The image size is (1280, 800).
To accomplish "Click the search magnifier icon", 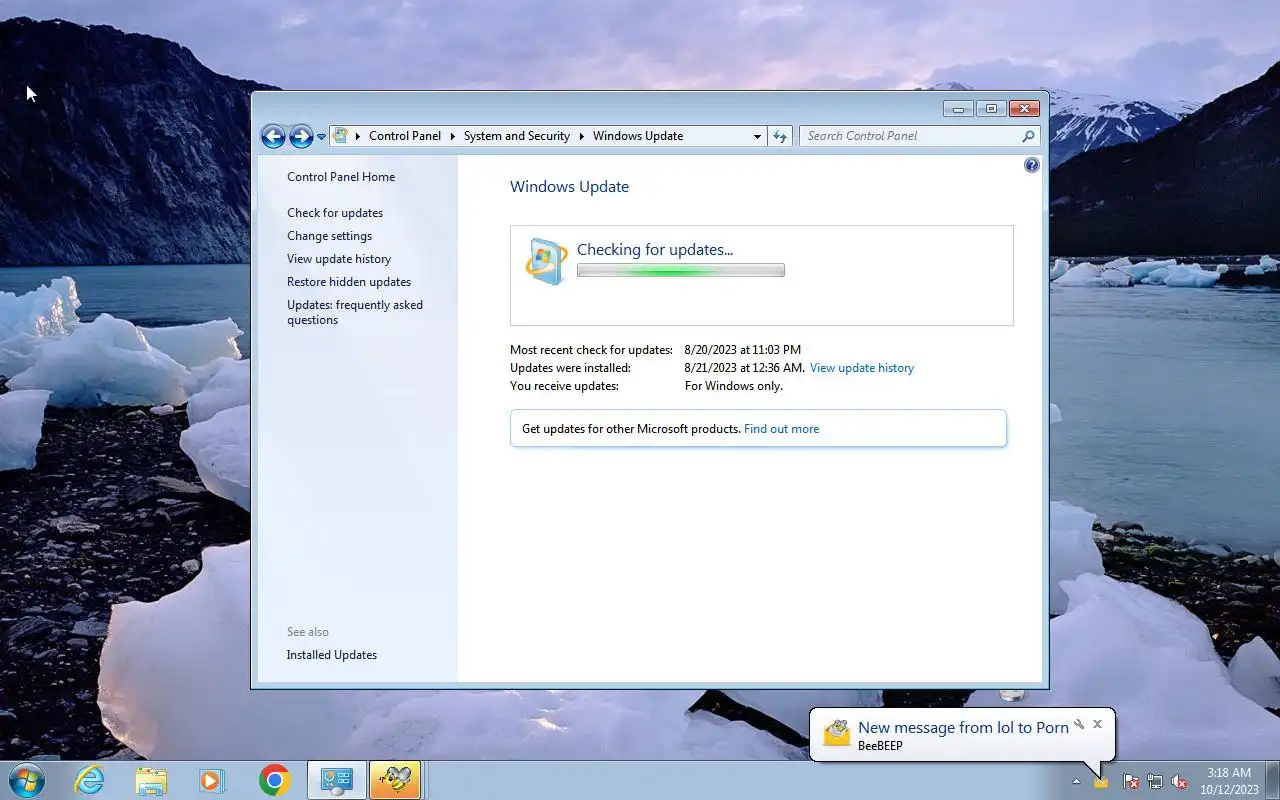I will 1028,136.
